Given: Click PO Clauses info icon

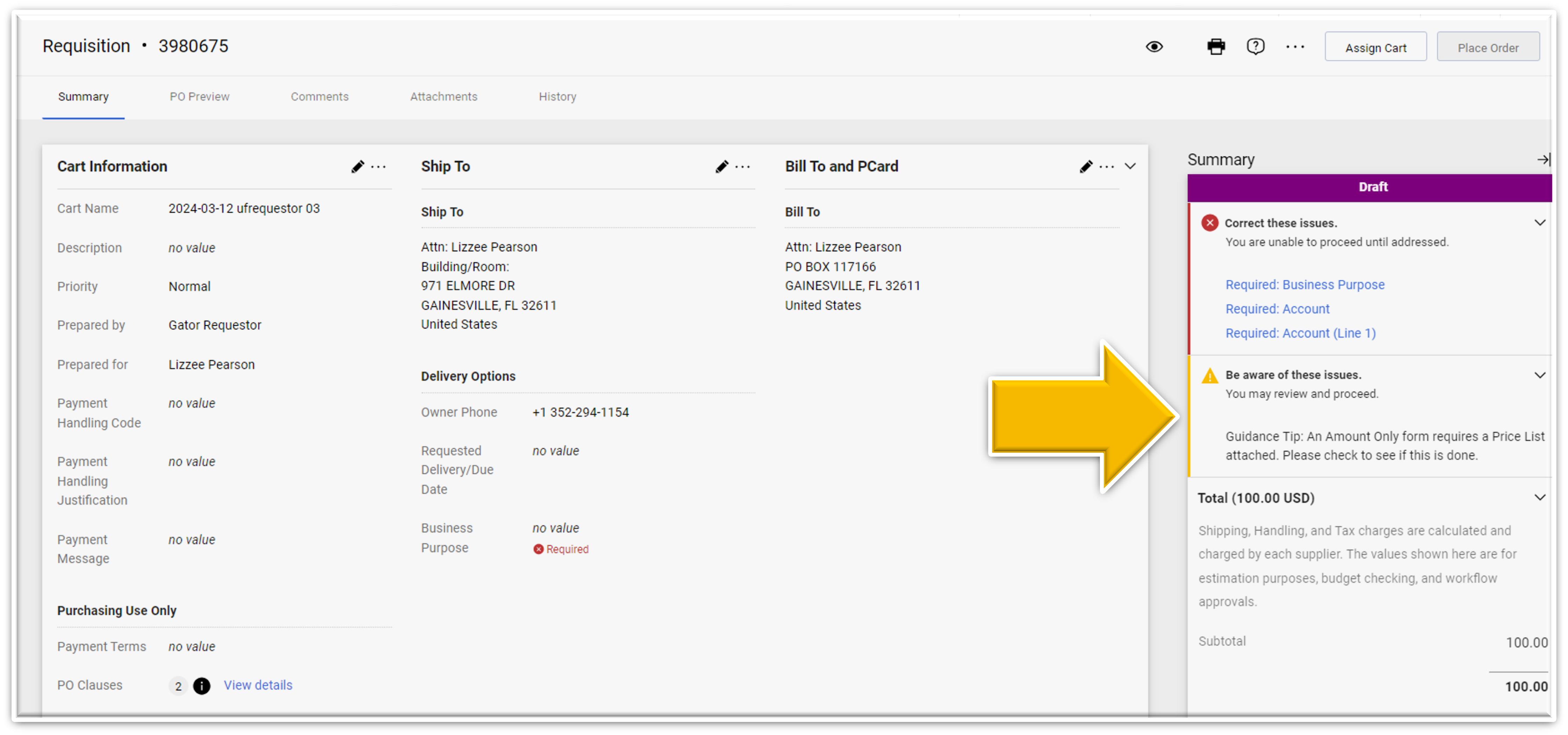Looking at the screenshot, I should 202,686.
